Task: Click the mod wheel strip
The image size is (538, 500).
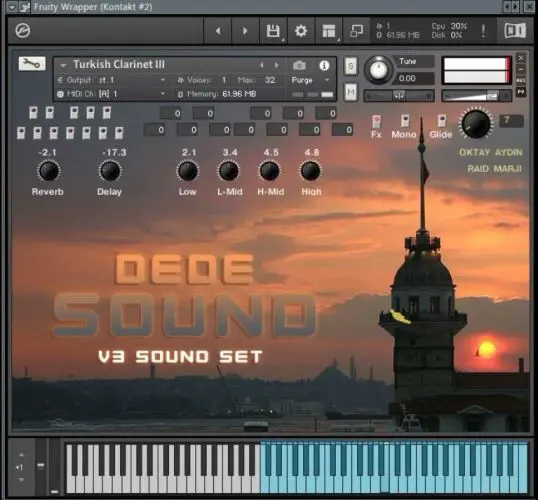Action: pyautogui.click(x=54, y=467)
